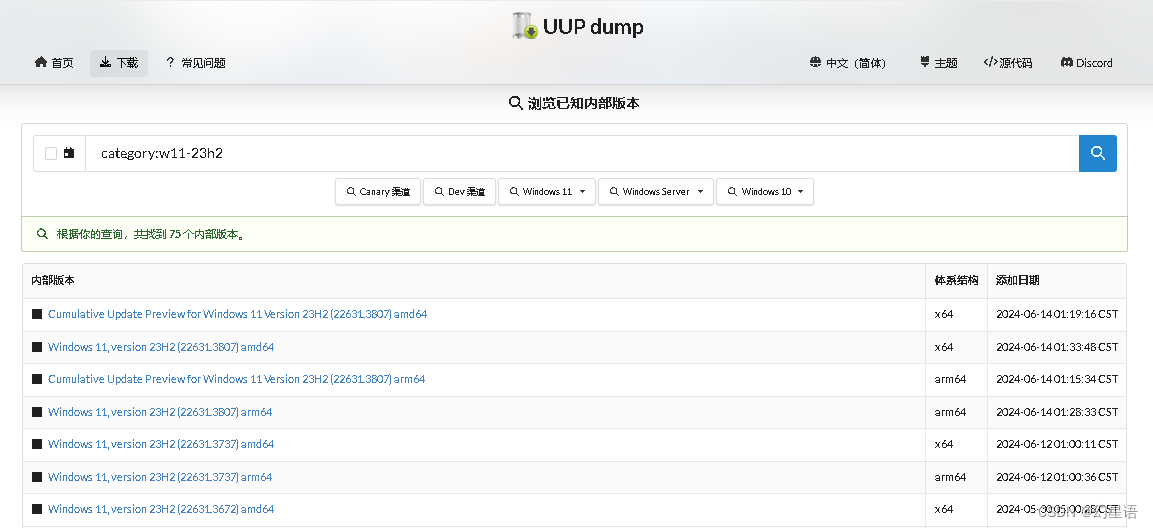Filter by Dev 渠道 channel

[x=460, y=192]
